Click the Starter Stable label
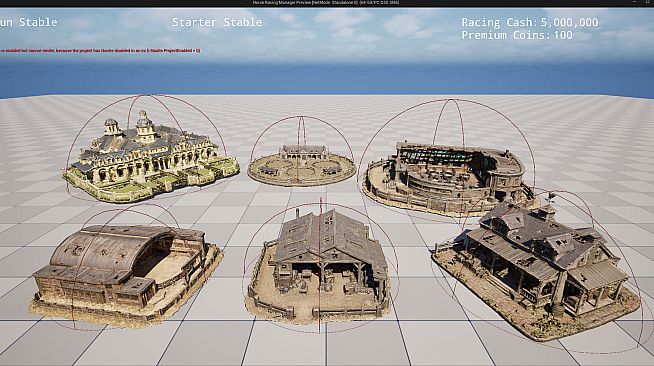This screenshot has height=366, width=654. point(217,22)
